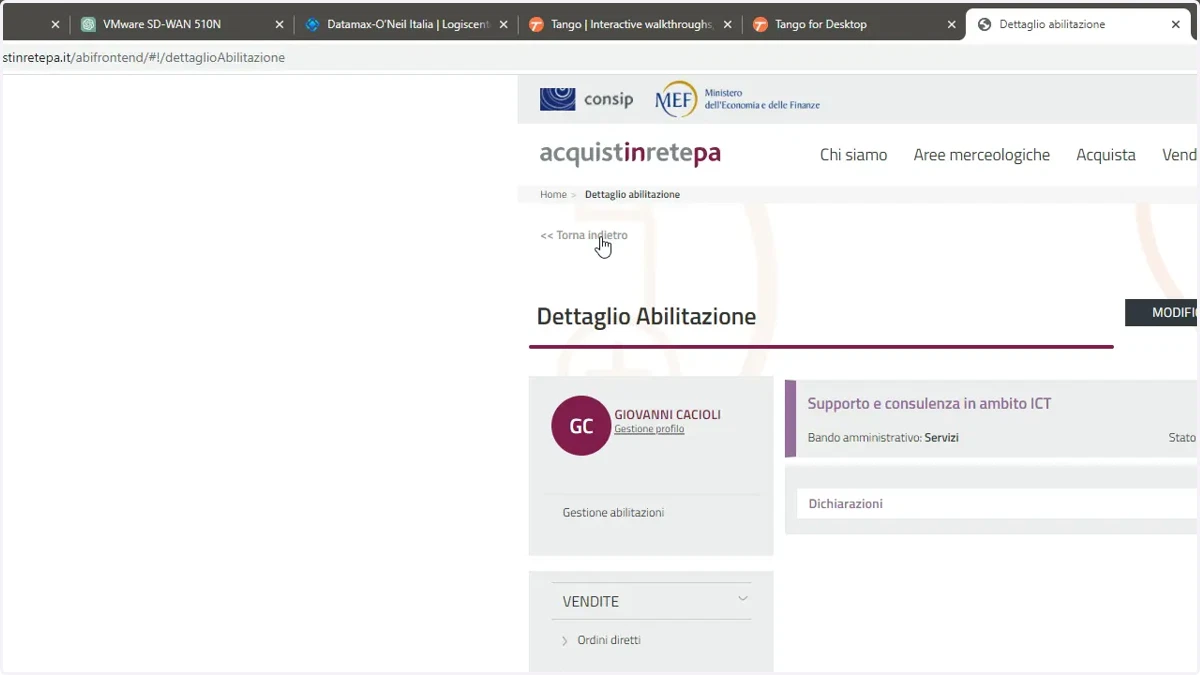Click the Tango Interactive walkthroughs tab favicon
The height and width of the screenshot is (675, 1200).
point(536,24)
